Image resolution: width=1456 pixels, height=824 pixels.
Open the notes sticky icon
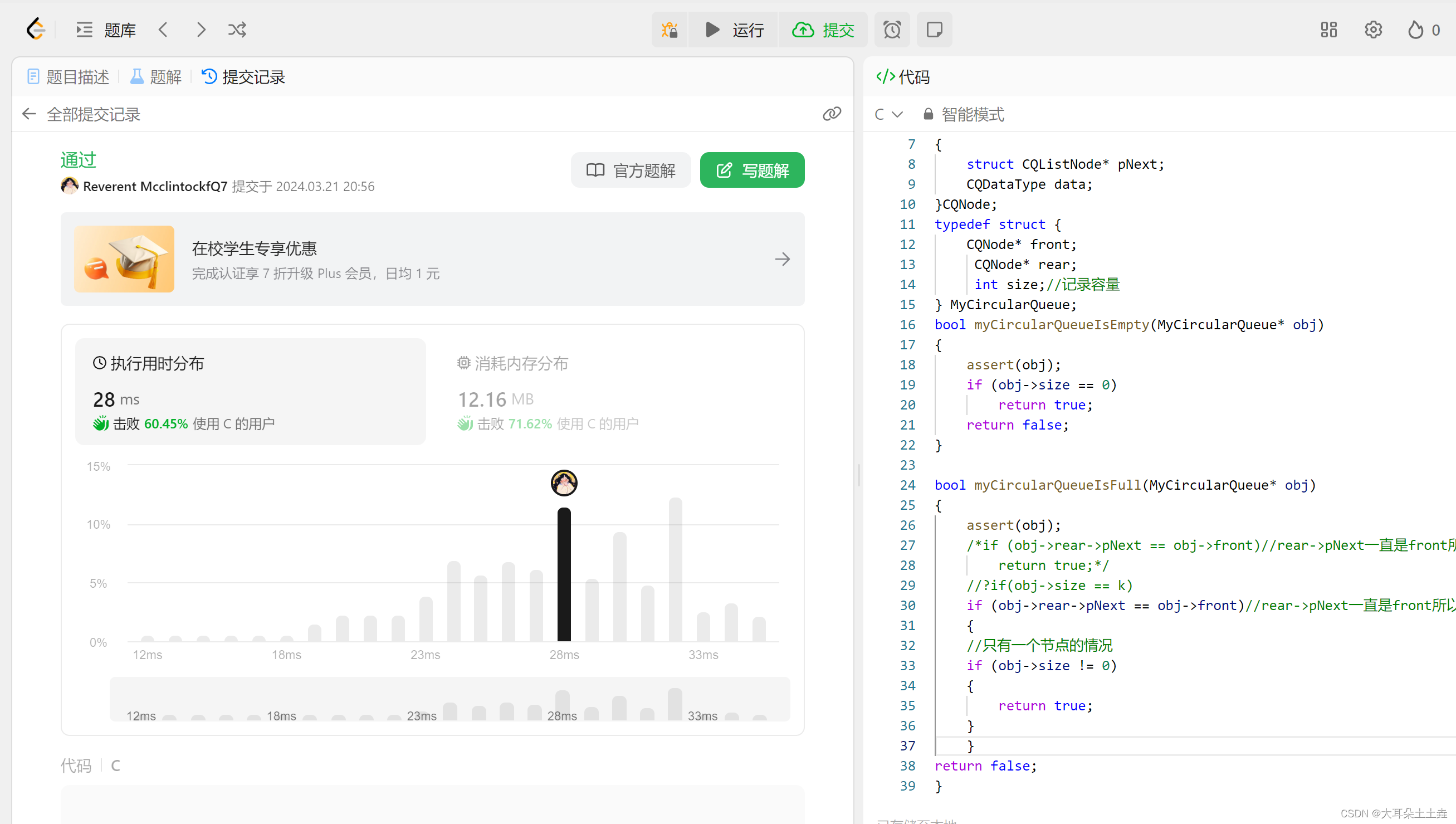click(934, 30)
